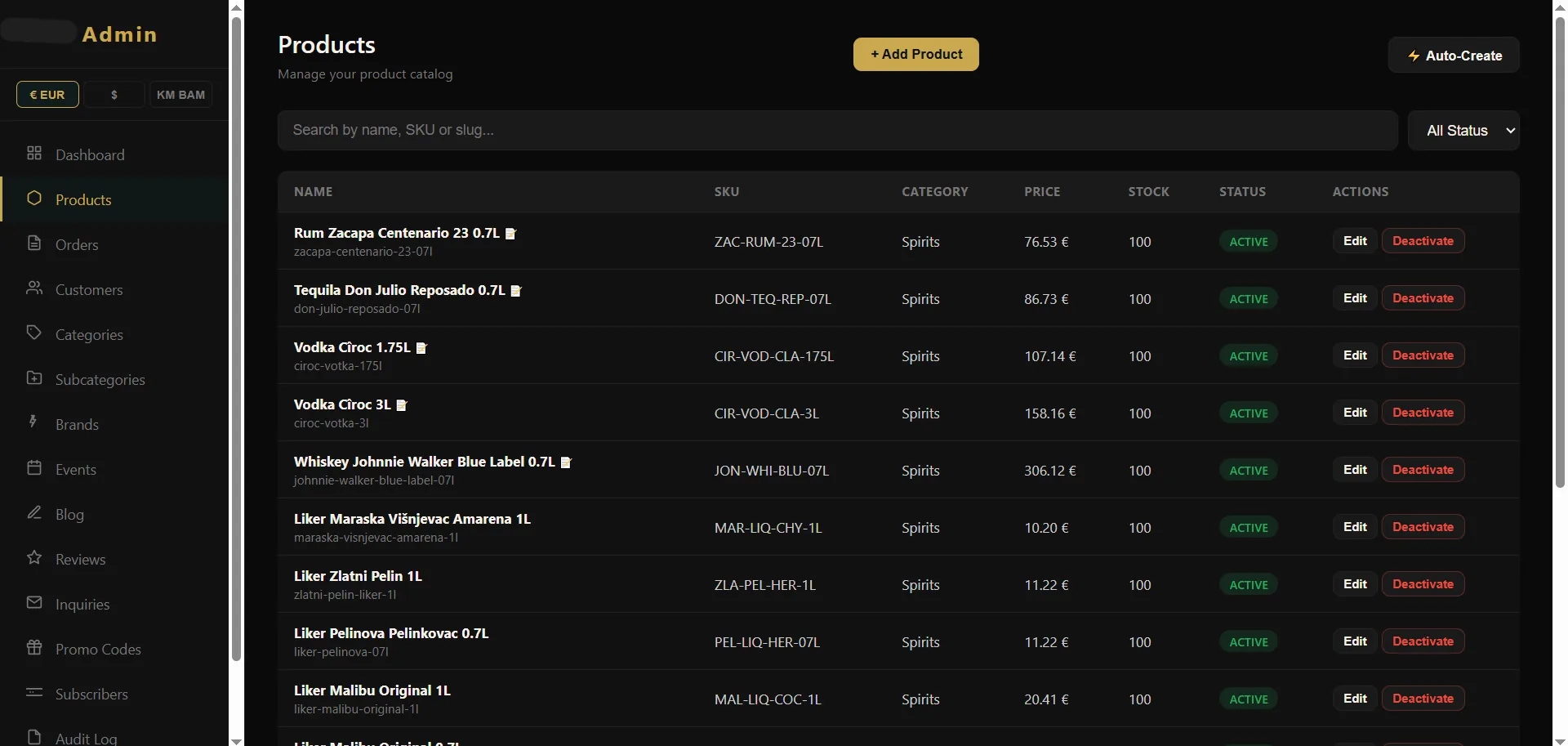The height and width of the screenshot is (746, 1568).
Task: Click the Promo Codes gift icon
Action: tap(34, 648)
